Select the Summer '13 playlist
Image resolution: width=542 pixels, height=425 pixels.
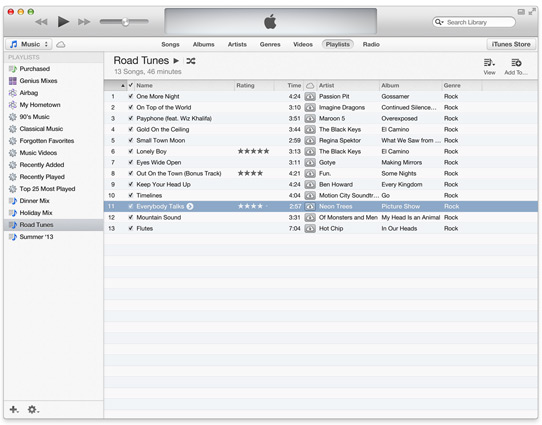point(54,237)
